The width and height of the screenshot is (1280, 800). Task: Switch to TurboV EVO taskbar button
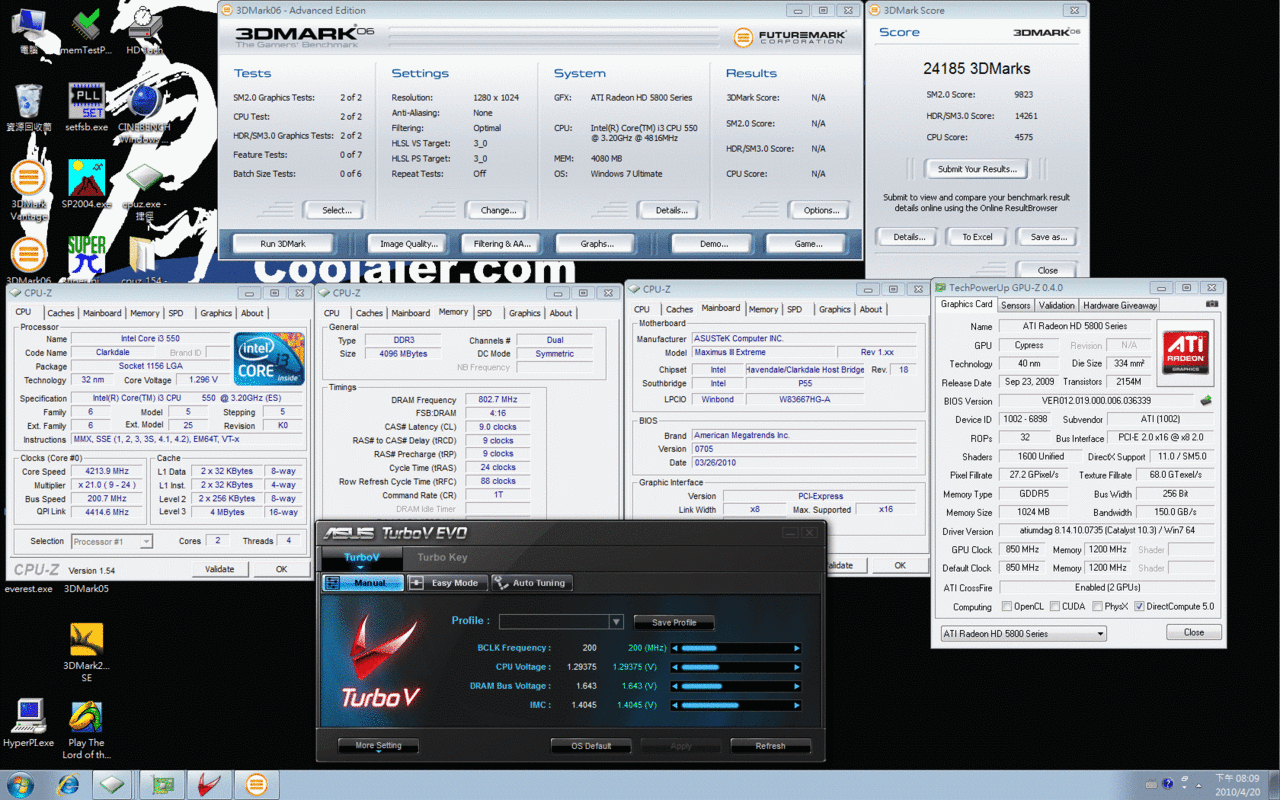tap(209, 785)
